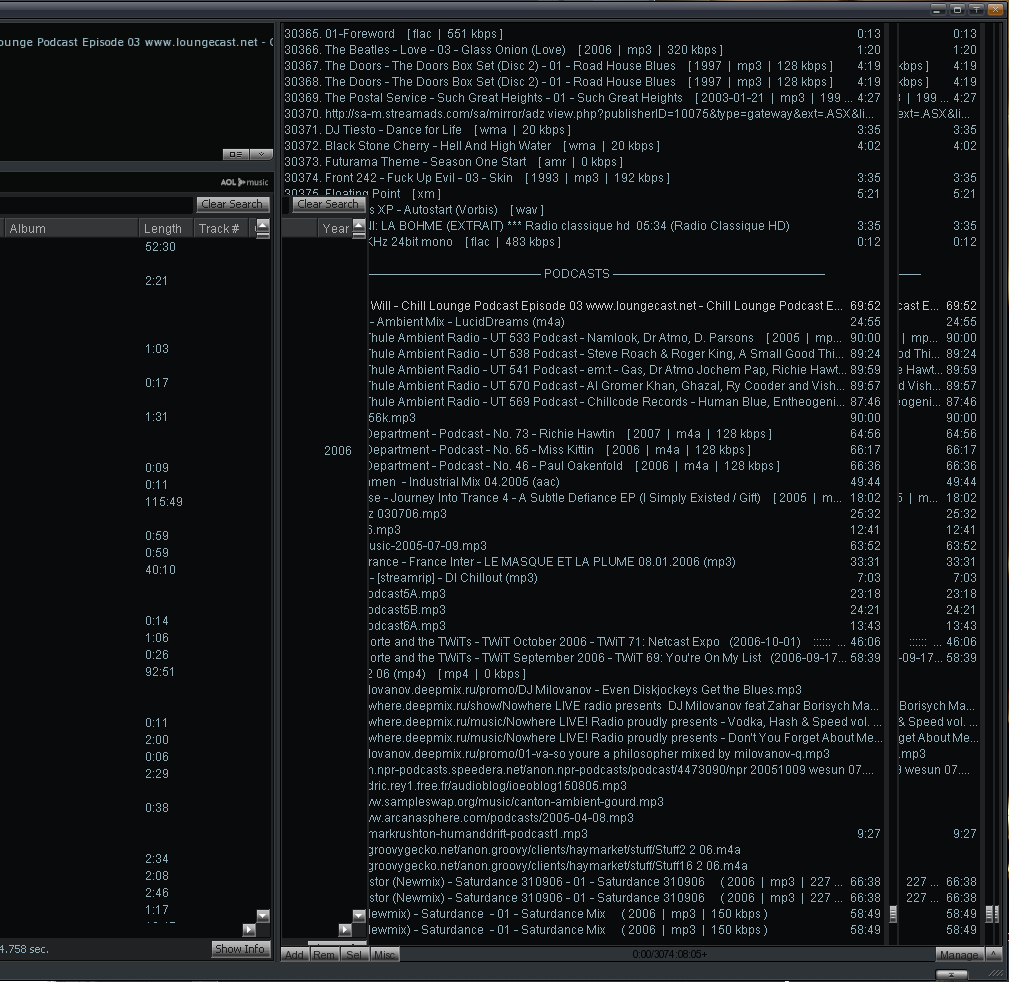The image size is (1009, 982).
Task: Select Even Diskjockeys Get the Blues.mp3
Action: (625, 690)
